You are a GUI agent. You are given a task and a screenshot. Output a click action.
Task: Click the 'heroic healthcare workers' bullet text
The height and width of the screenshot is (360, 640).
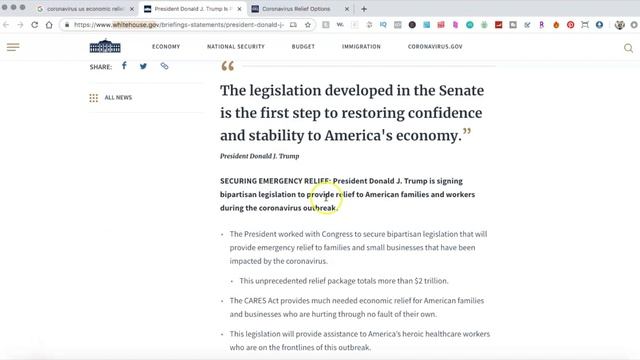click(x=445, y=334)
